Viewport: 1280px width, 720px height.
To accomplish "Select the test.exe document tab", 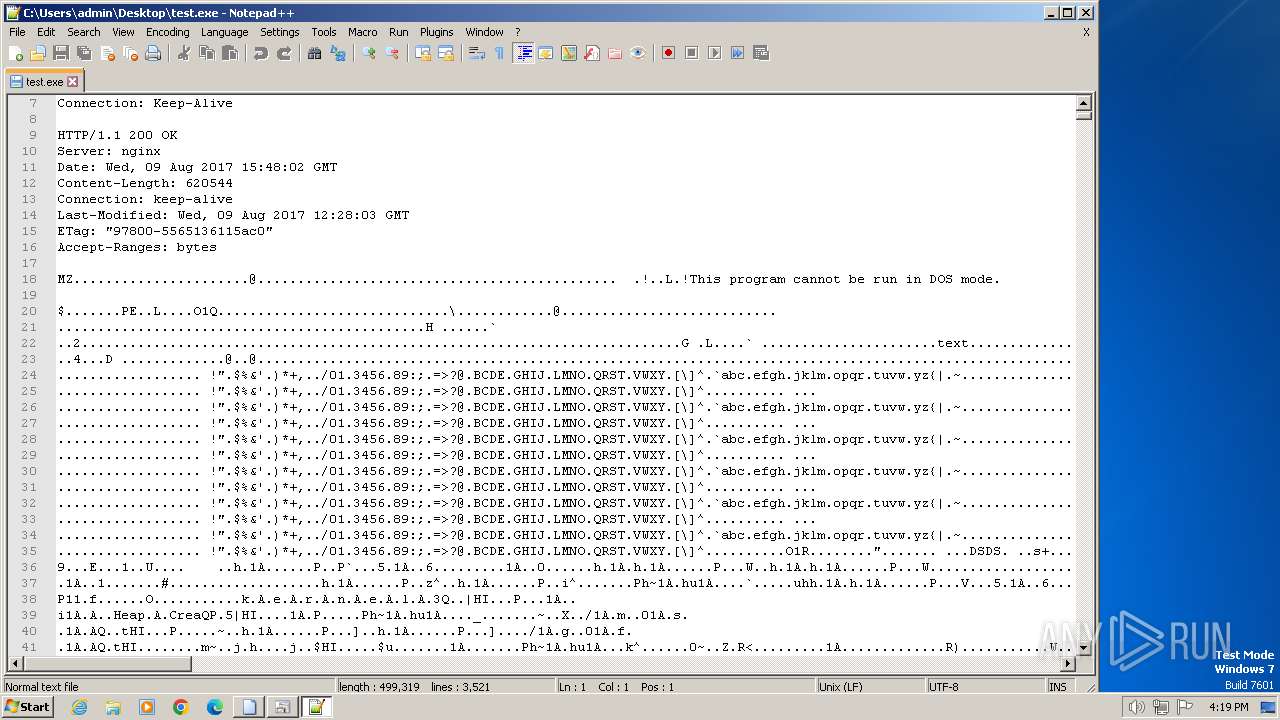I will pos(44,81).
